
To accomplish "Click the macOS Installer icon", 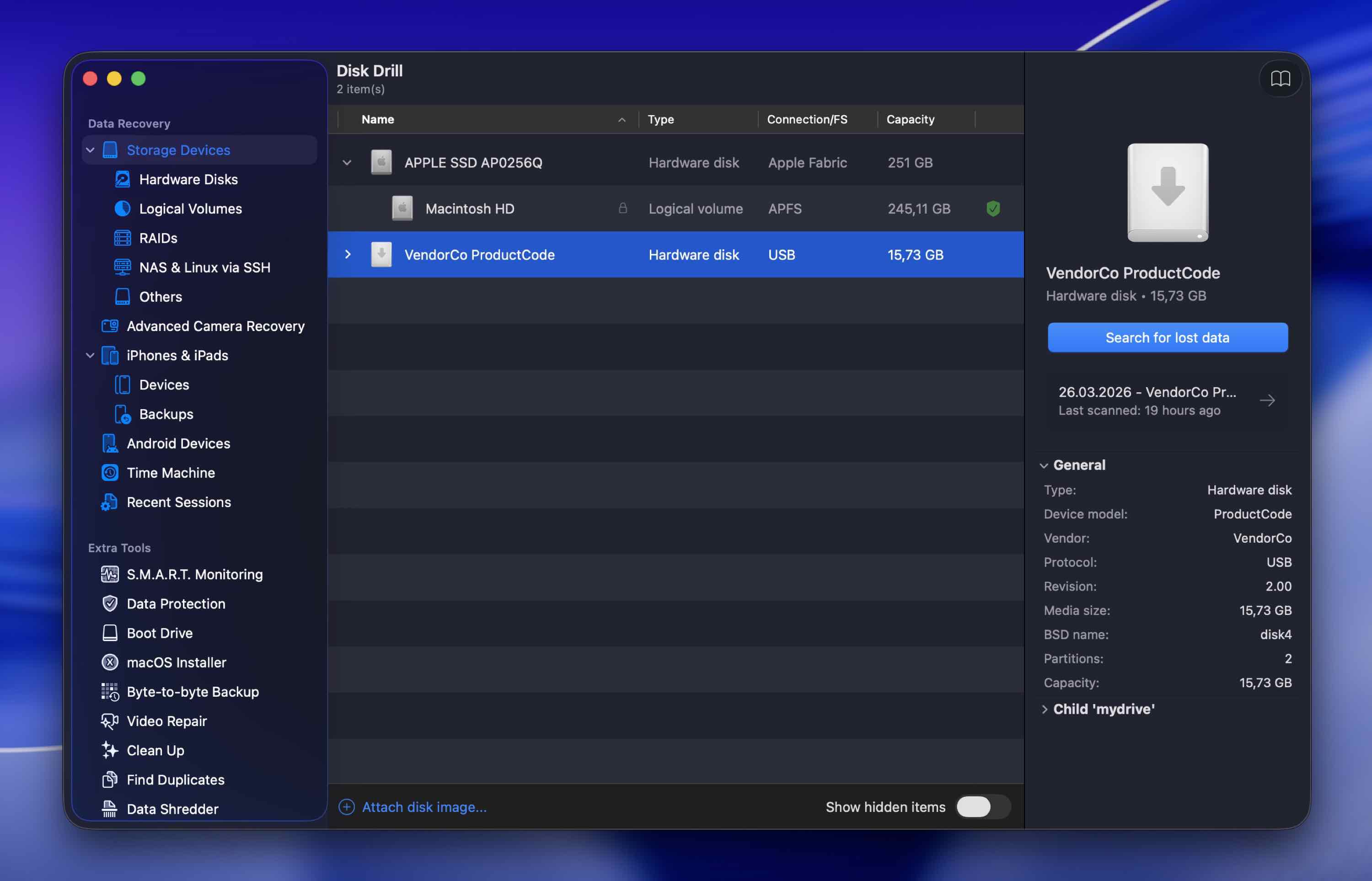I will 110,662.
